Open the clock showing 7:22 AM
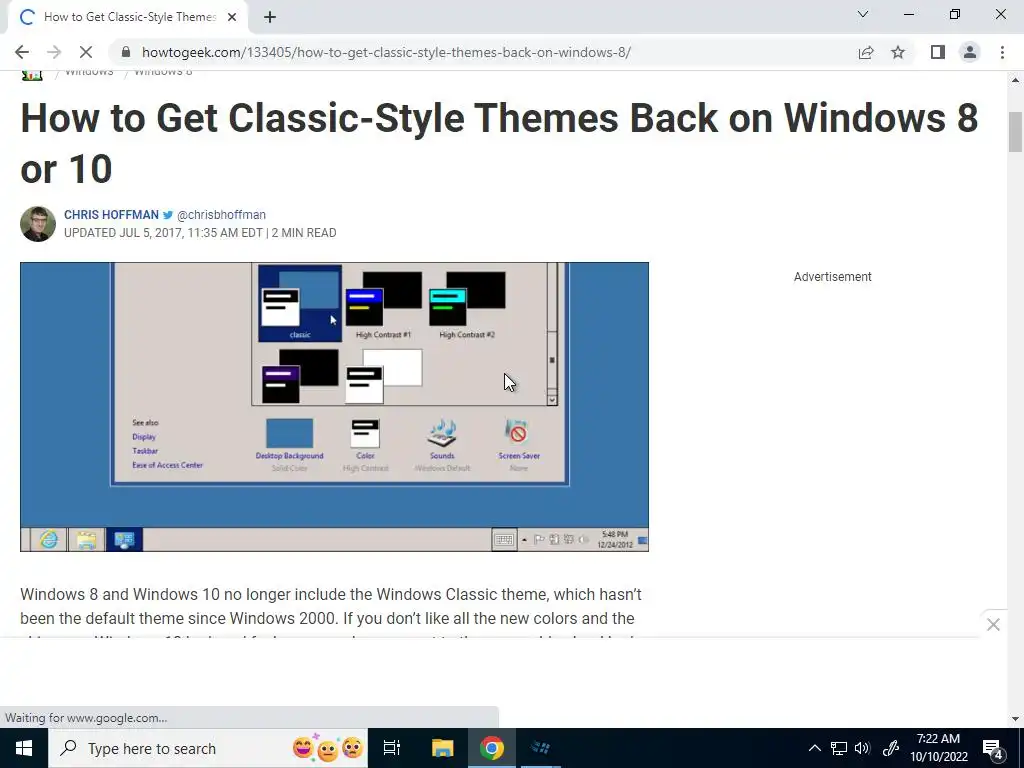 coord(938,748)
